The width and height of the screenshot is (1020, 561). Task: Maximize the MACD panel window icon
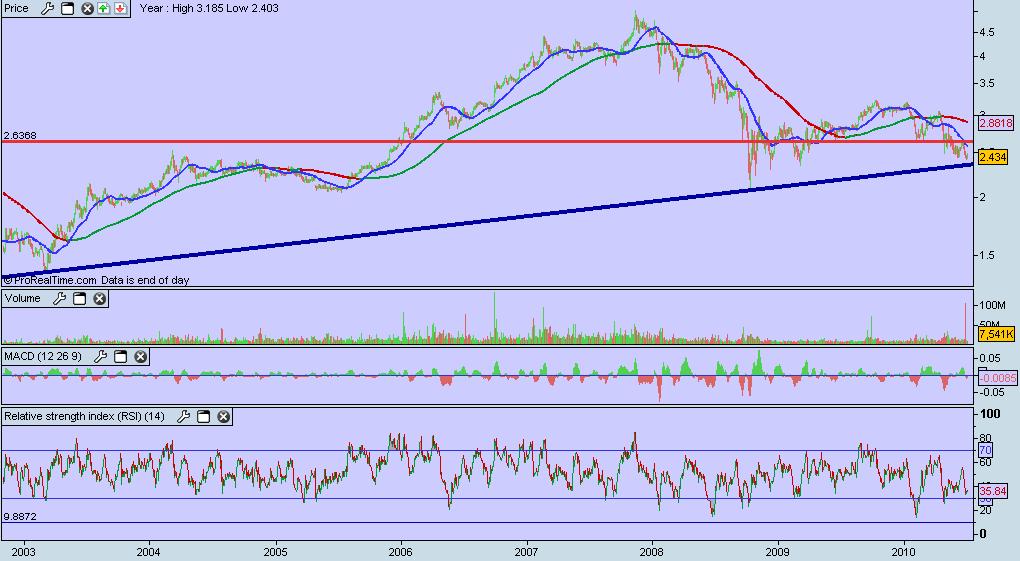pyautogui.click(x=120, y=357)
